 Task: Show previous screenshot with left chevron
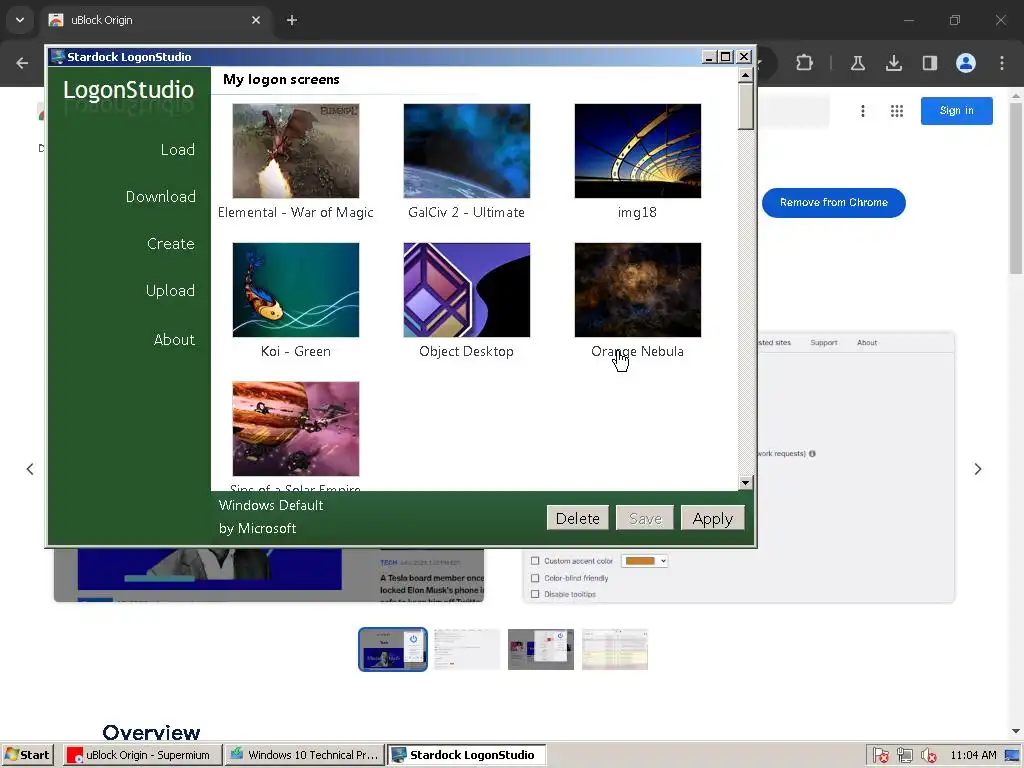point(30,469)
